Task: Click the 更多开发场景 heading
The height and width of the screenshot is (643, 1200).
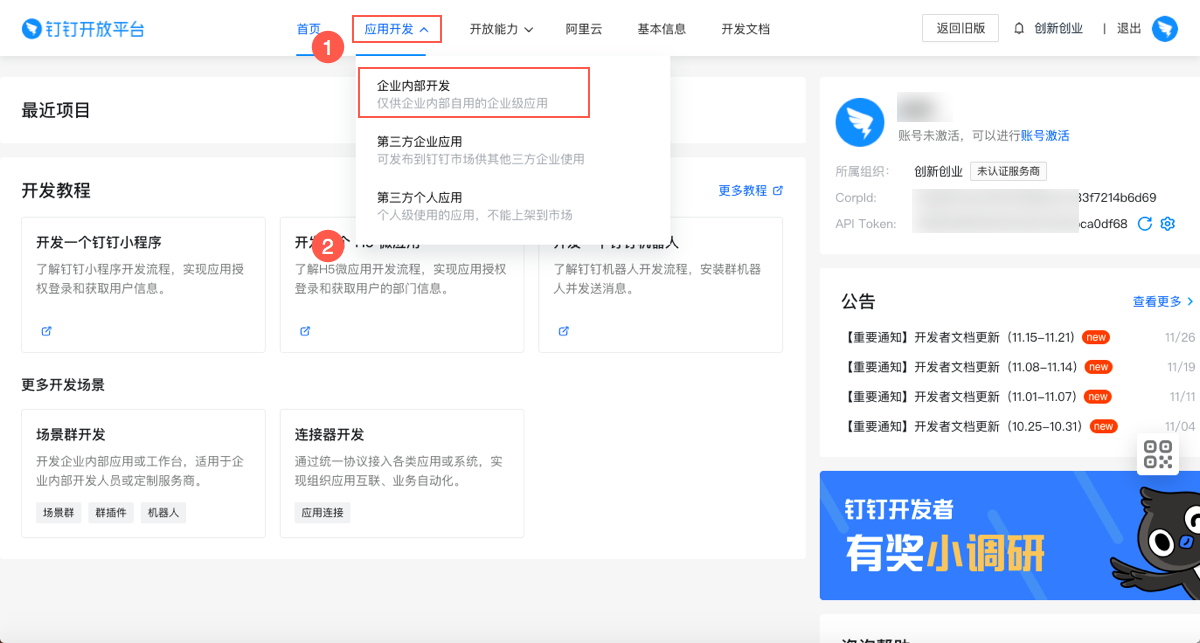Action: tap(63, 384)
